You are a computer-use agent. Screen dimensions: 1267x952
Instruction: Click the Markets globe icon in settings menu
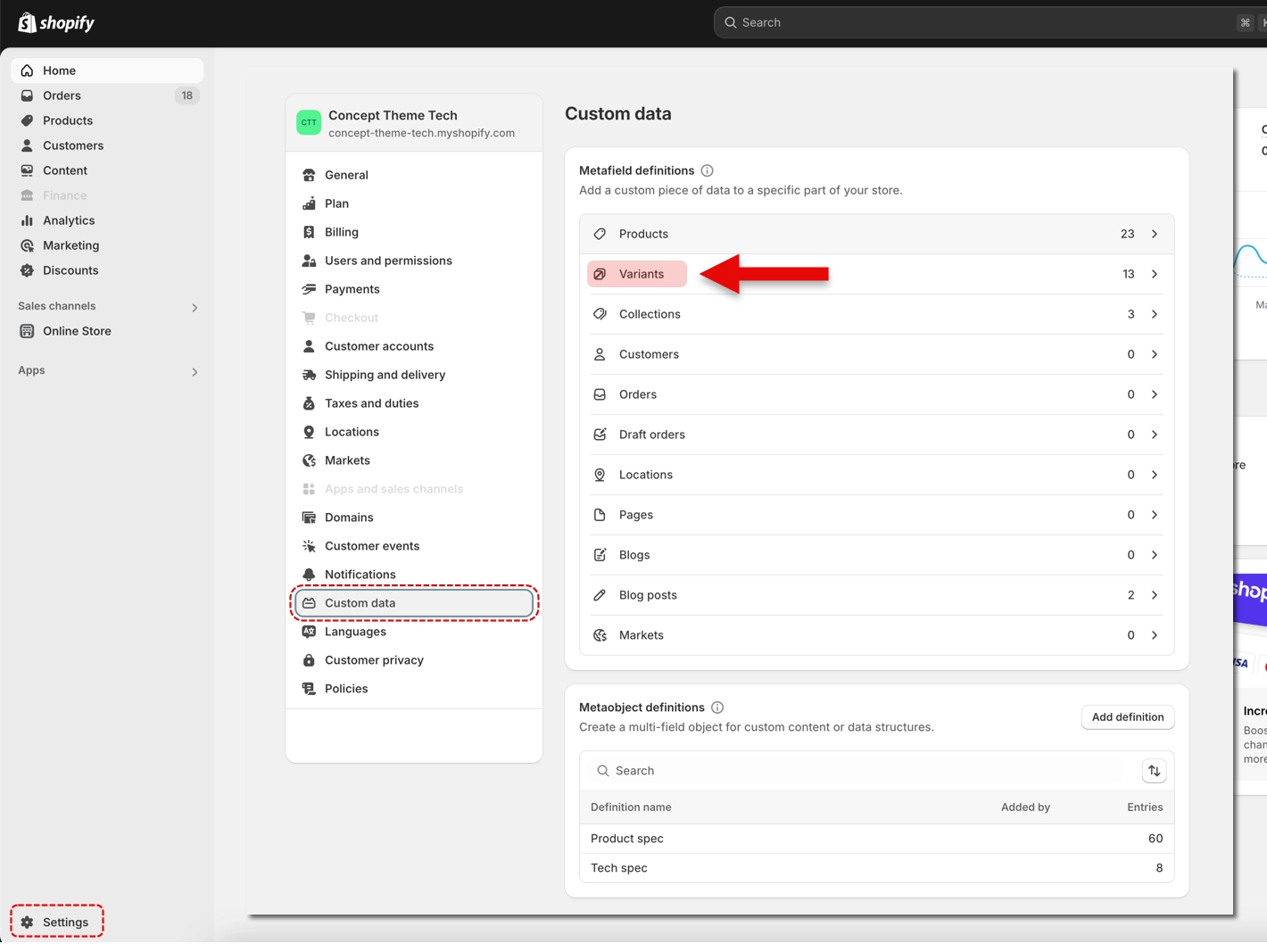[309, 460]
